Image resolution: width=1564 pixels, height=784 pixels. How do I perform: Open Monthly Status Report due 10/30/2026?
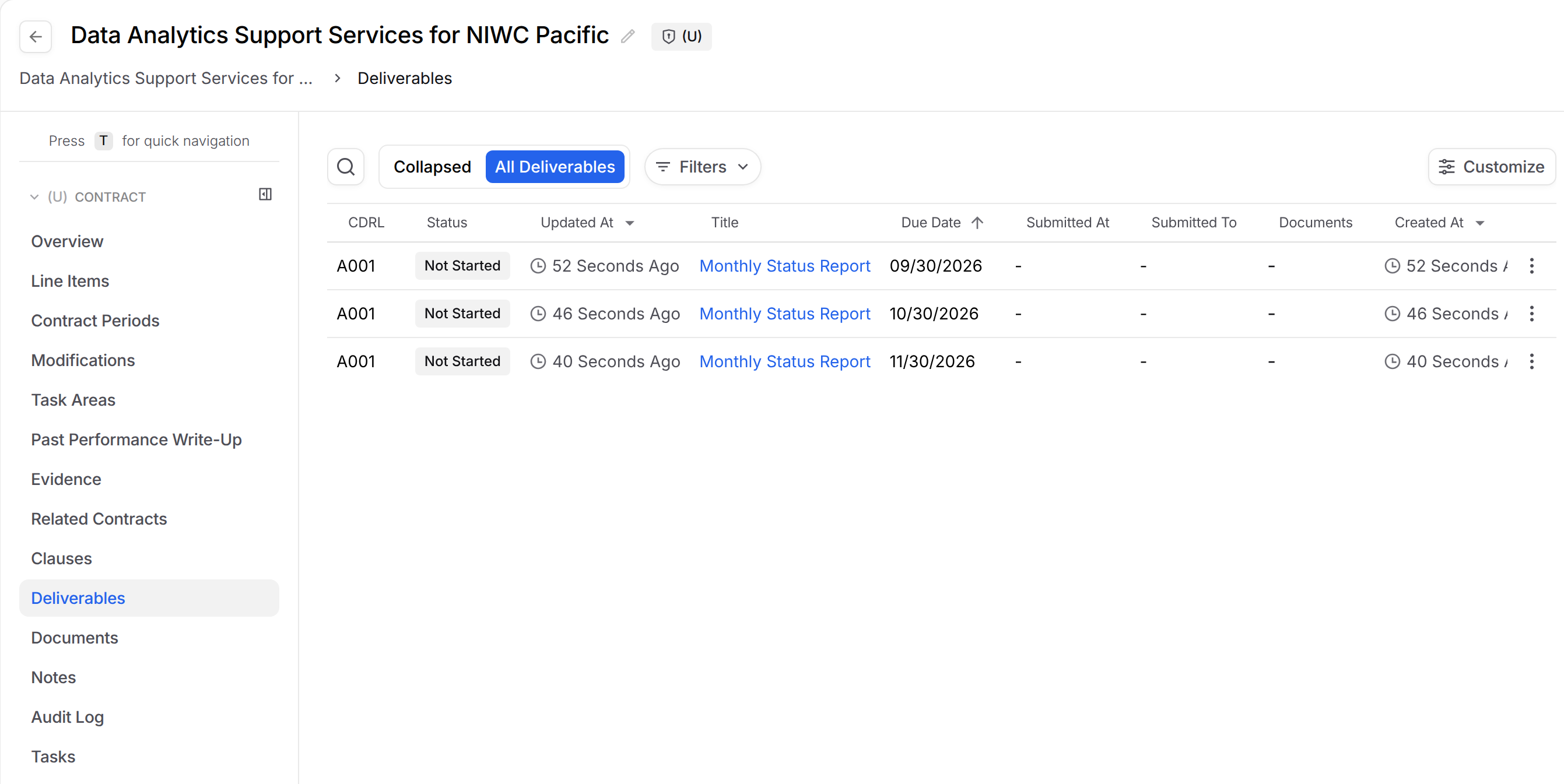coord(784,314)
